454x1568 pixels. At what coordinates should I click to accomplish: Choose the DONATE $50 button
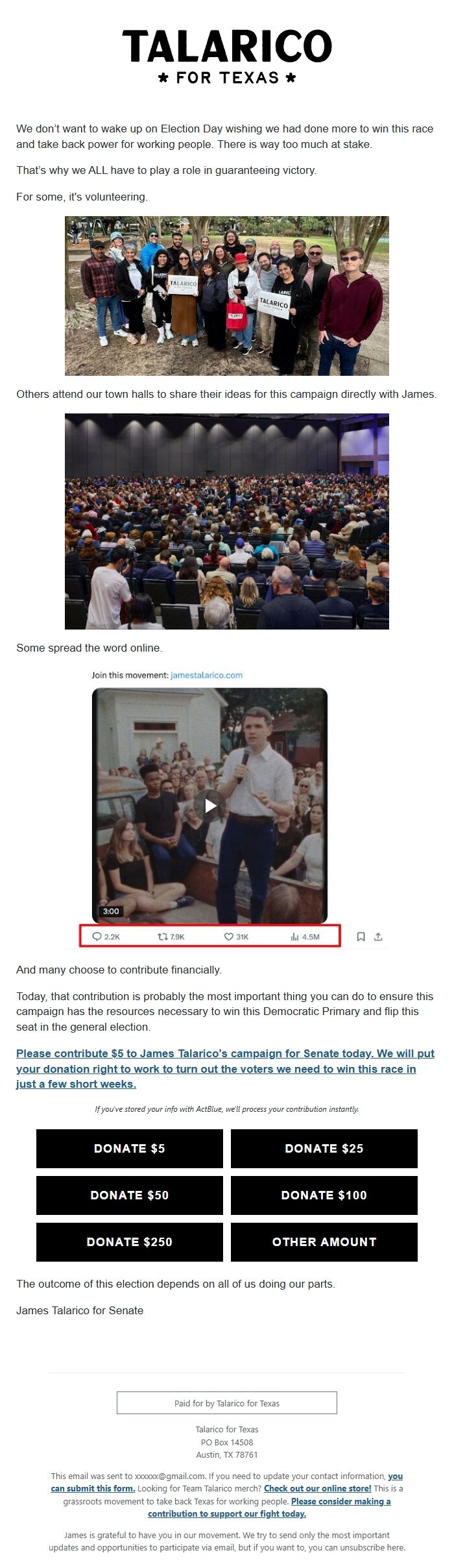(x=130, y=1195)
